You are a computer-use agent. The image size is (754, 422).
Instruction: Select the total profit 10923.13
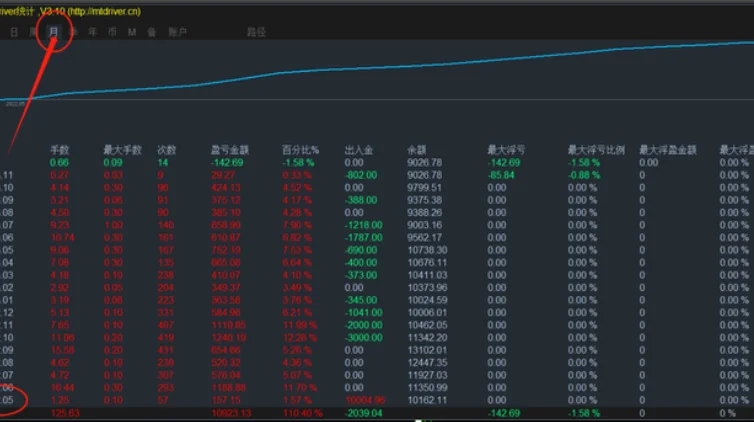[231, 413]
